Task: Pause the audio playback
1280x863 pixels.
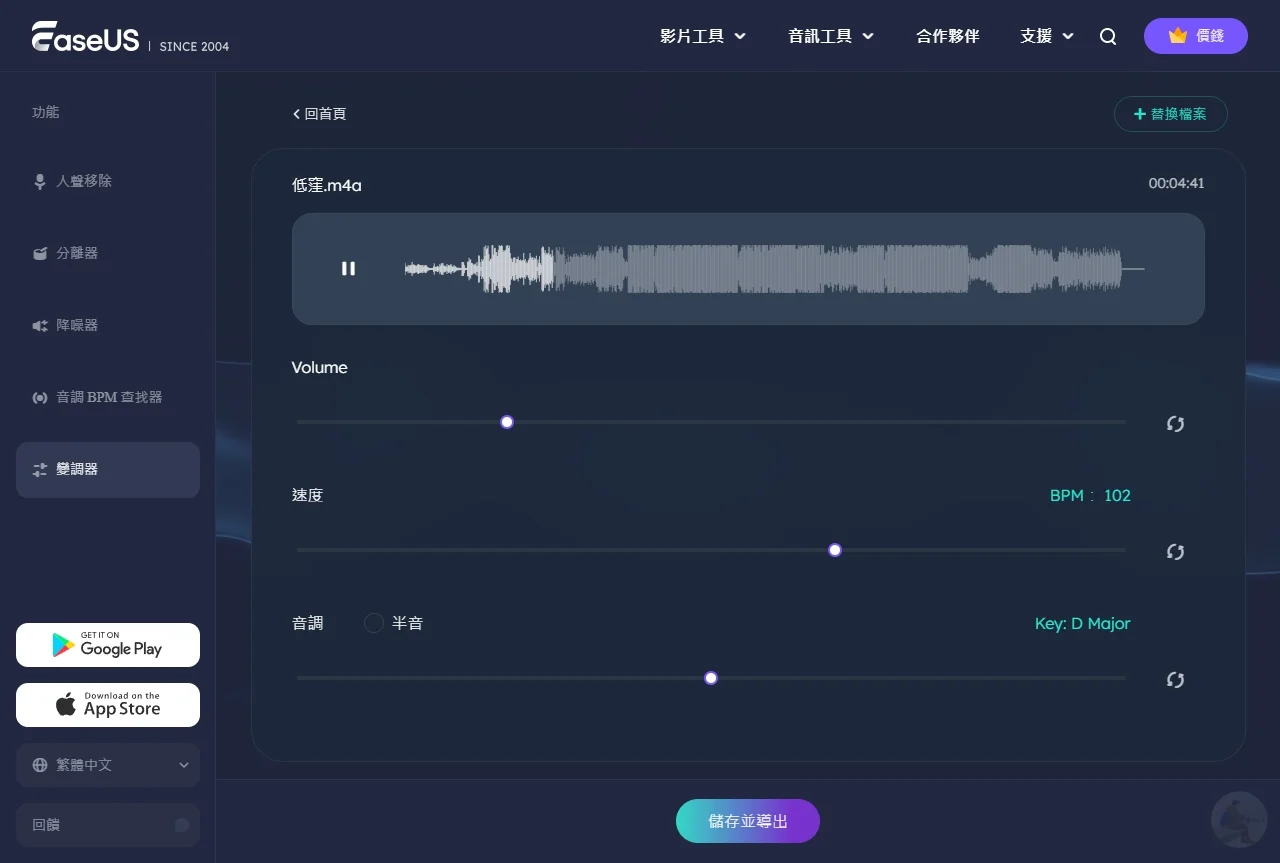Action: [x=348, y=268]
